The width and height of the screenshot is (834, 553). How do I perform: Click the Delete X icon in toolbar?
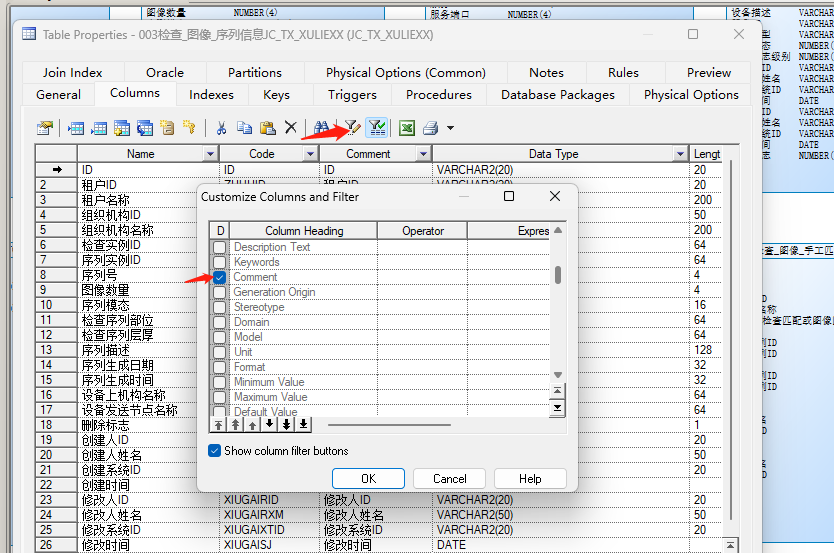click(290, 128)
